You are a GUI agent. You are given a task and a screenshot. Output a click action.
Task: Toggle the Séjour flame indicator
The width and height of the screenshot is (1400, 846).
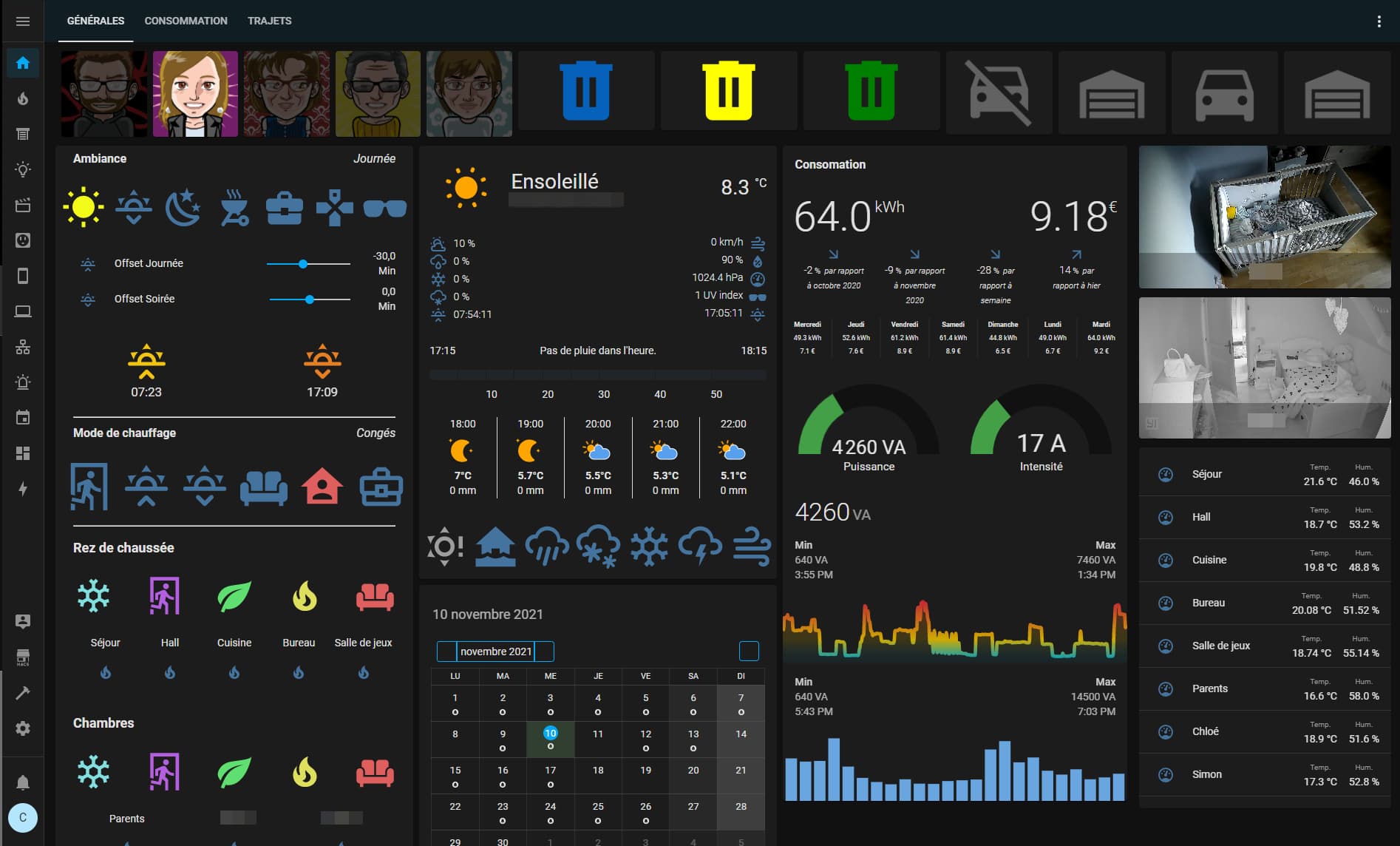(x=106, y=672)
